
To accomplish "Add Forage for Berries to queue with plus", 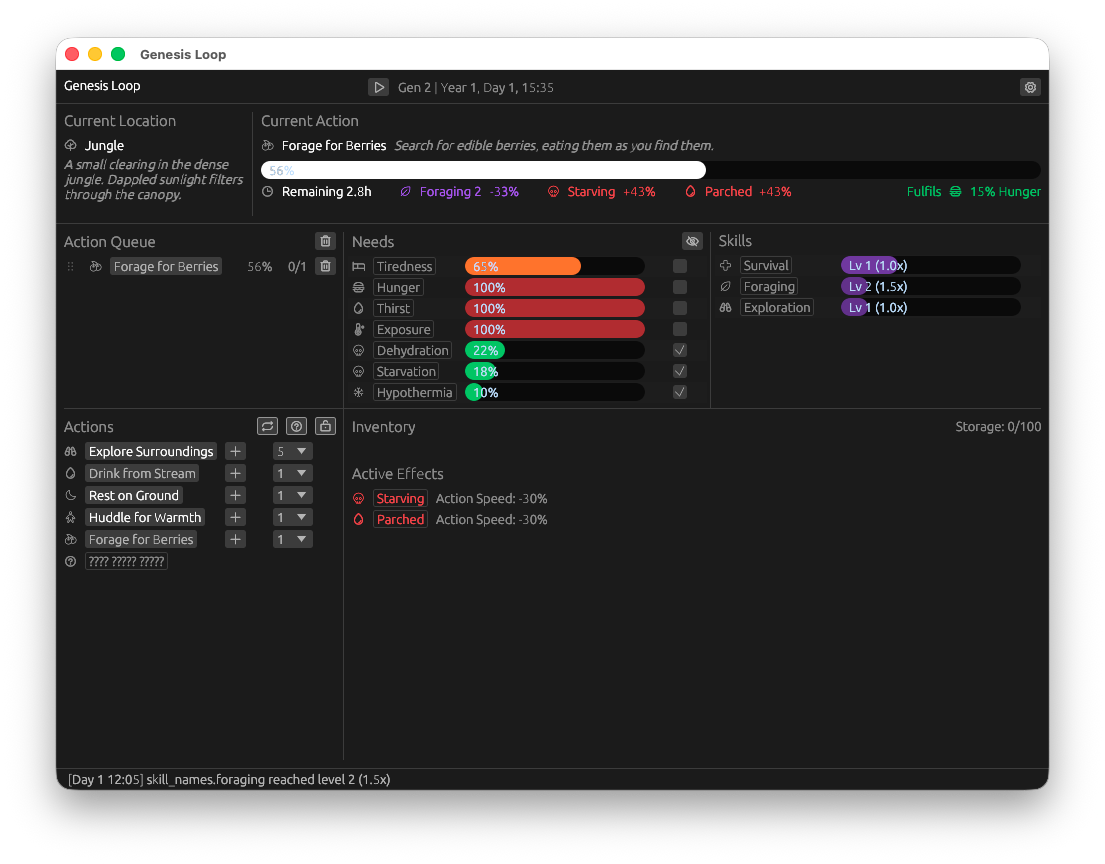I will pyautogui.click(x=235, y=539).
